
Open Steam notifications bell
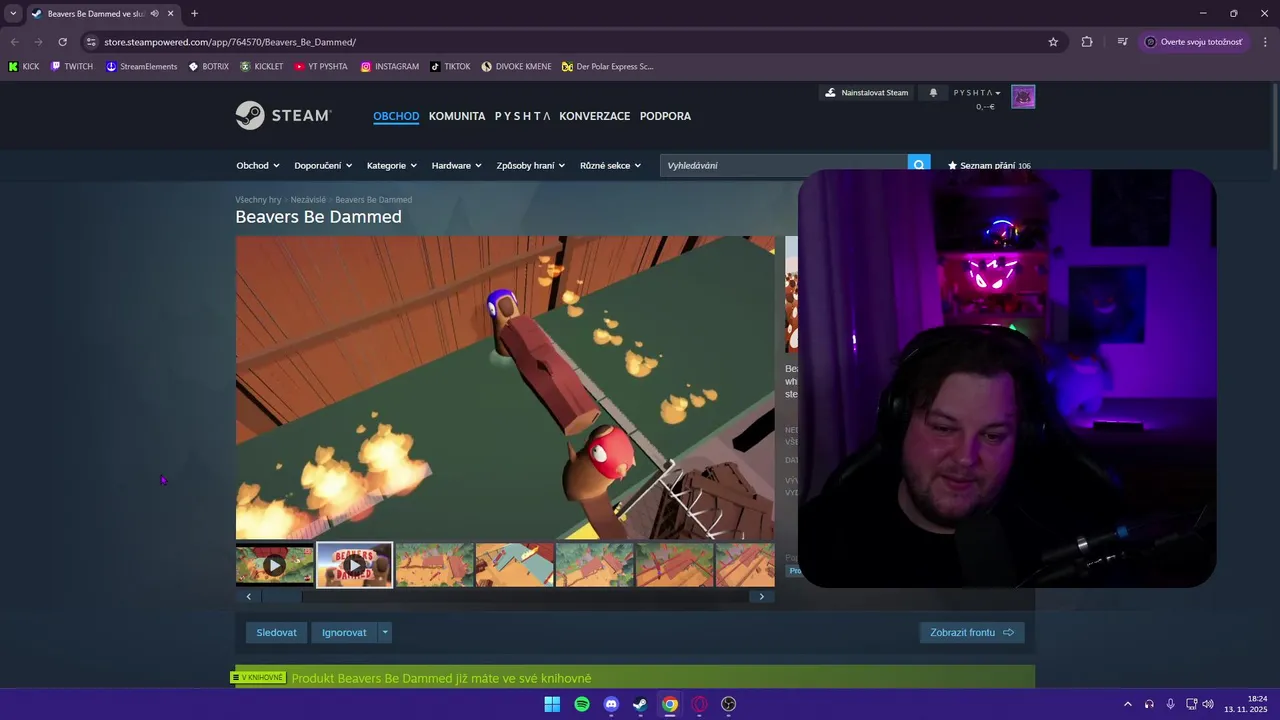click(x=933, y=93)
